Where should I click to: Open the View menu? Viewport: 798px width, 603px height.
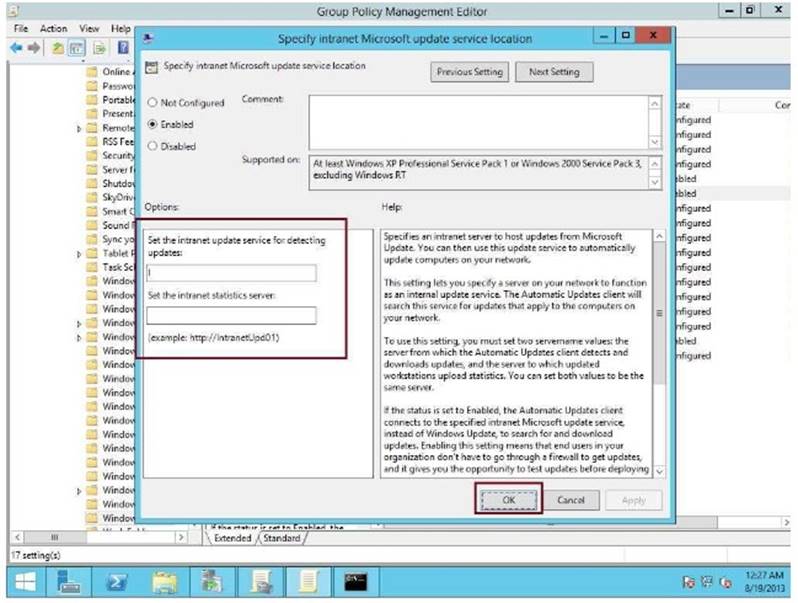tap(89, 29)
